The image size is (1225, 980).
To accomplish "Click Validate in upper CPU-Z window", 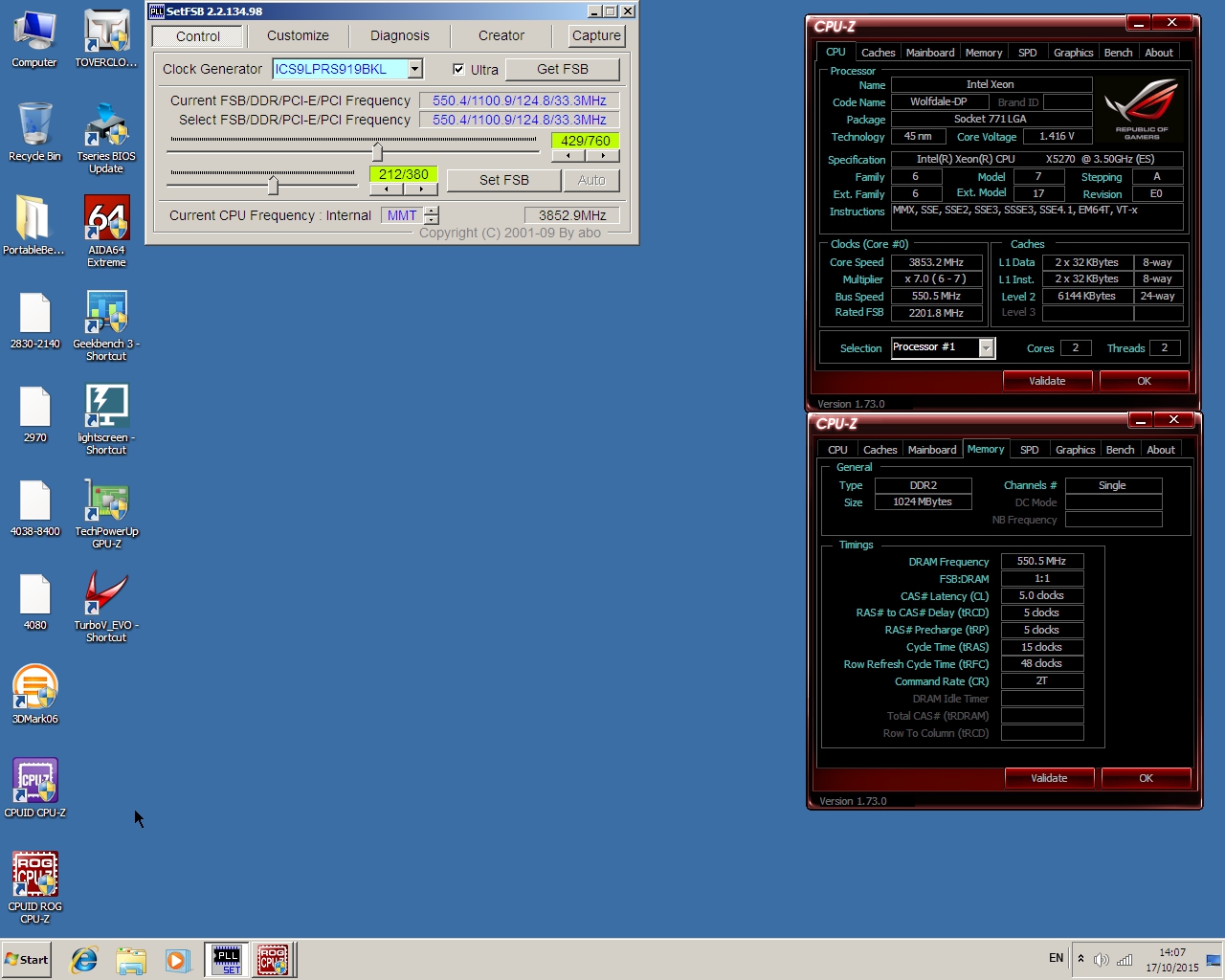I will [1047, 381].
